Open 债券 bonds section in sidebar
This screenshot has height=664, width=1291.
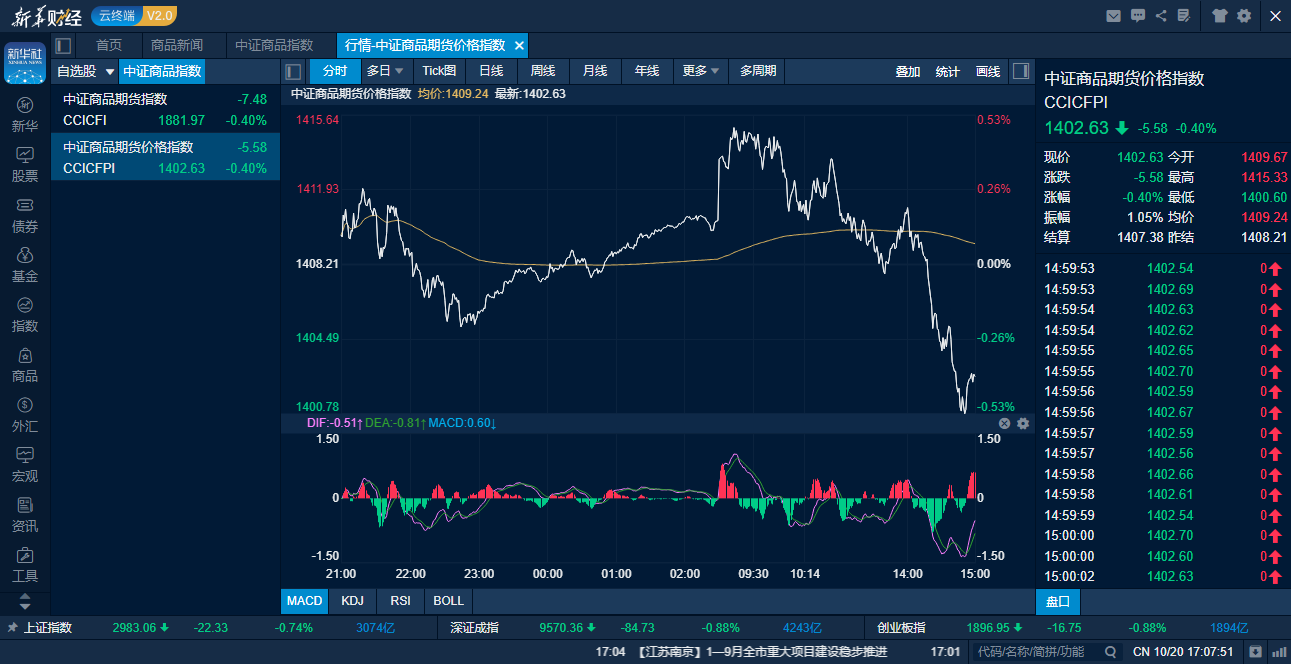point(25,215)
